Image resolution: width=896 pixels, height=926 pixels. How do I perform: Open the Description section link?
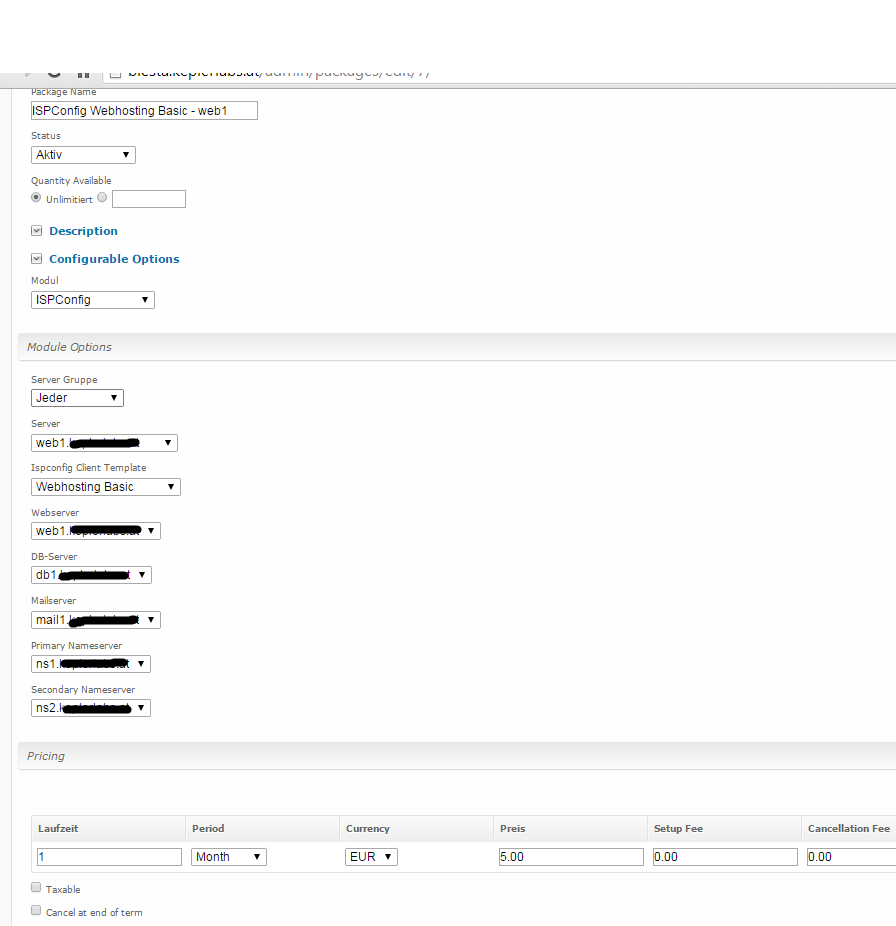click(83, 231)
